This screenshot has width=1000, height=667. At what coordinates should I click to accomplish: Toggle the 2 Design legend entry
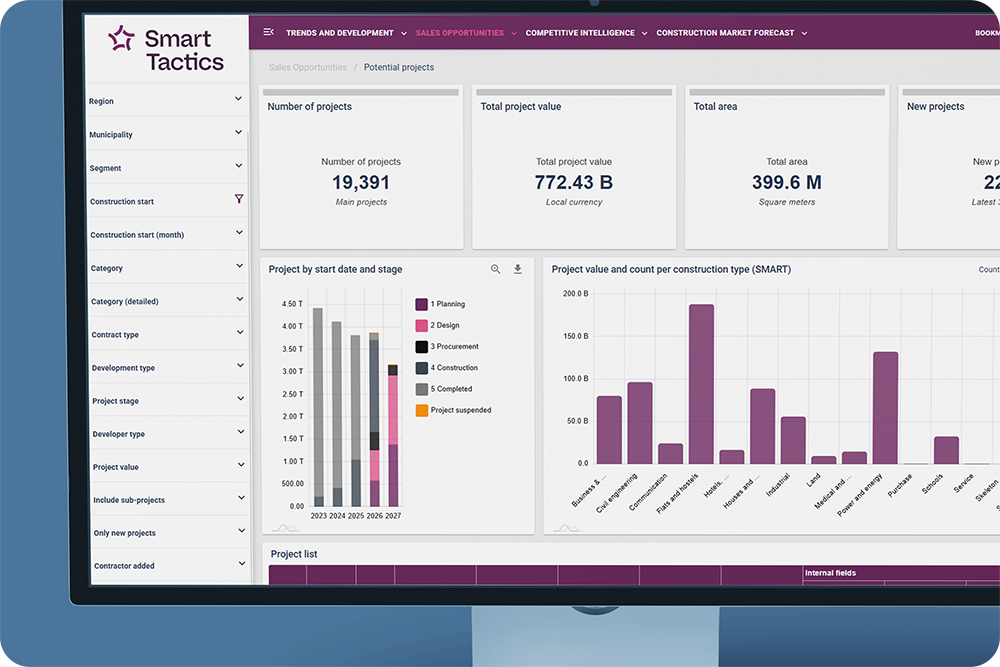click(438, 325)
